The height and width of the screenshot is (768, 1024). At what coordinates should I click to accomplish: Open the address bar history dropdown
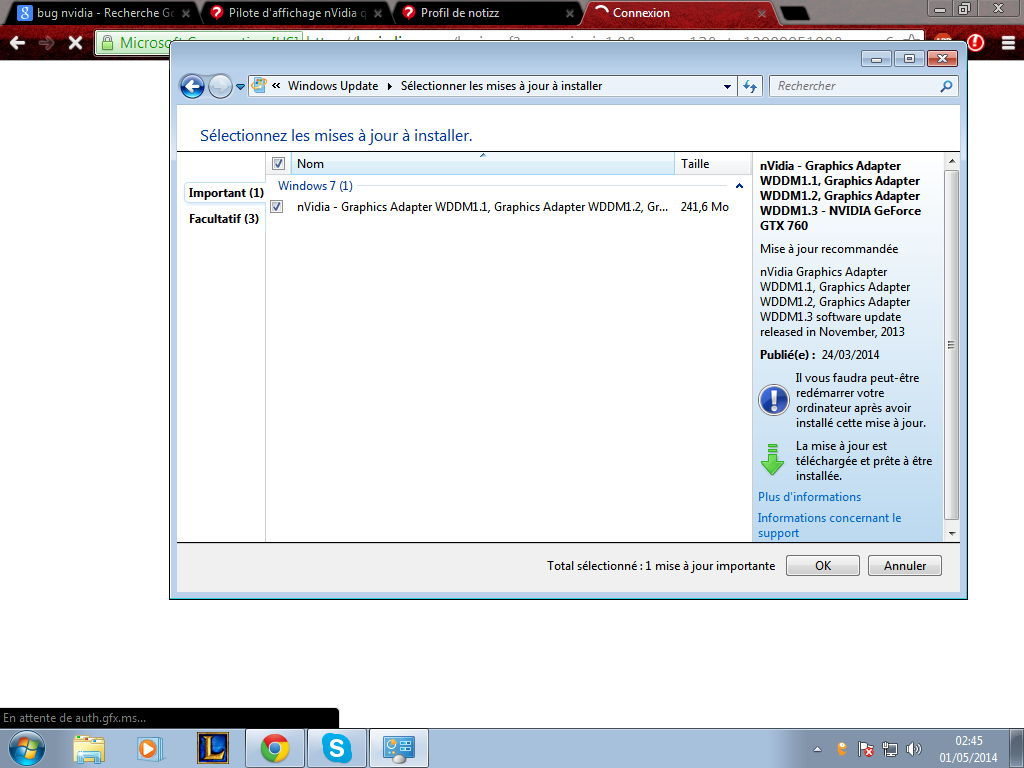pos(727,86)
